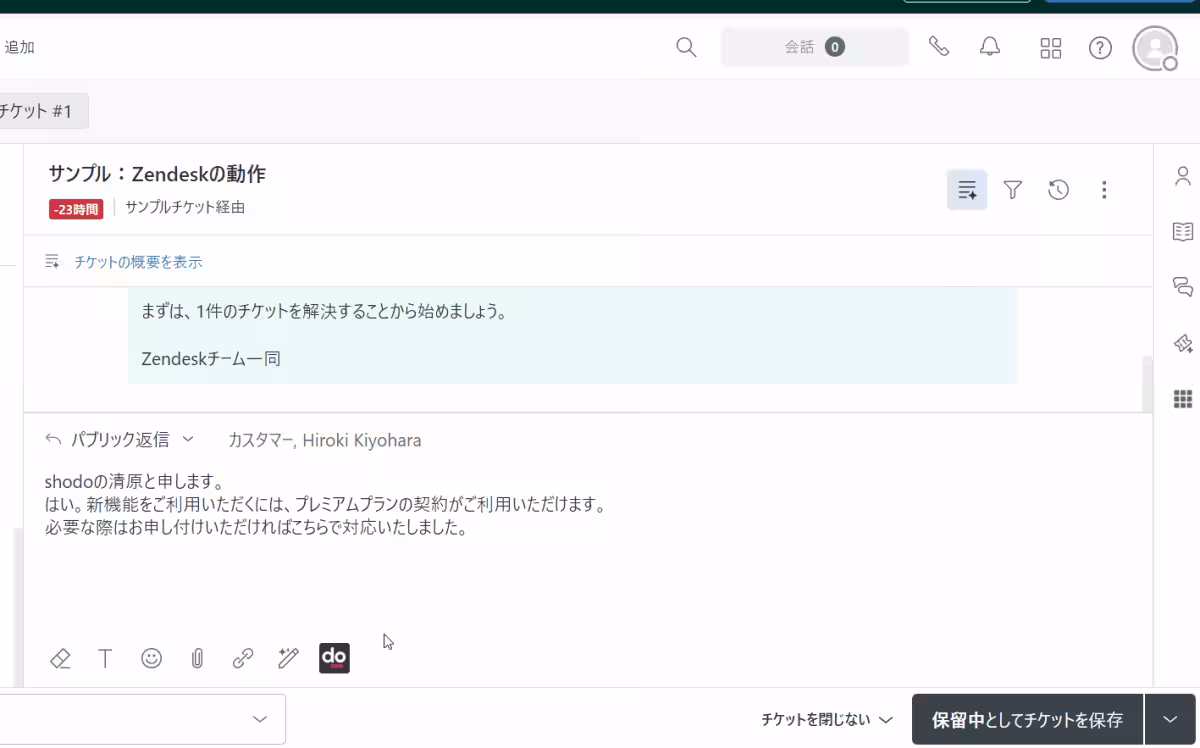This screenshot has height=748, width=1200.
Task: Open the knowledge panel in the right sidebar
Action: coord(1183,232)
